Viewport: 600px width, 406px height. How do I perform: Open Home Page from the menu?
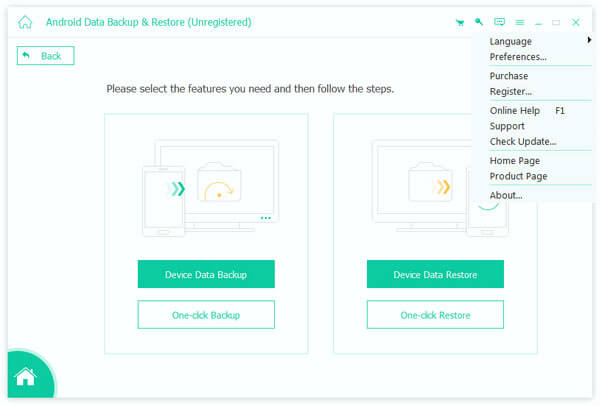pyautogui.click(x=515, y=161)
